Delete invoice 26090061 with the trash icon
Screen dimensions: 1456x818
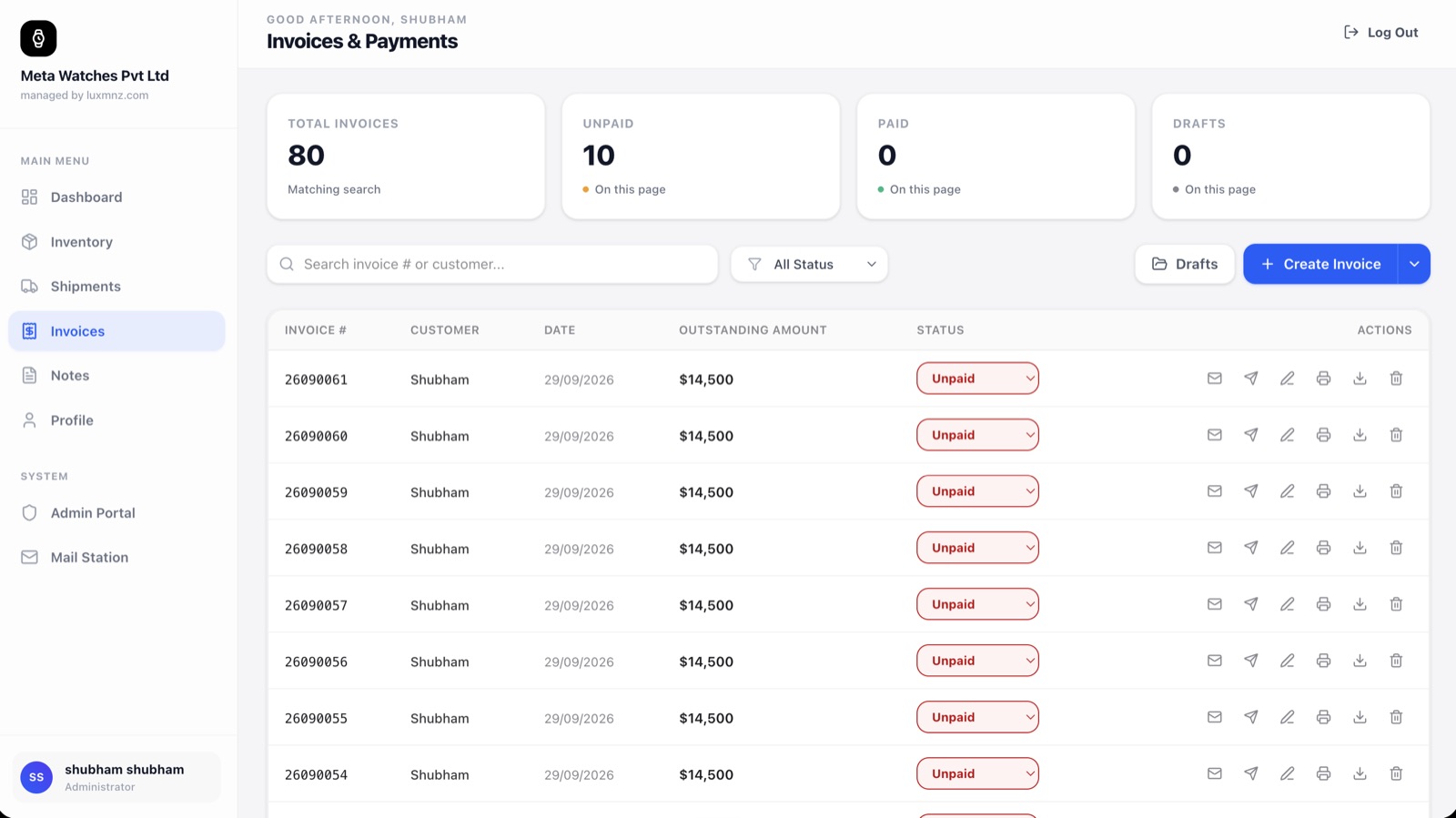point(1397,379)
